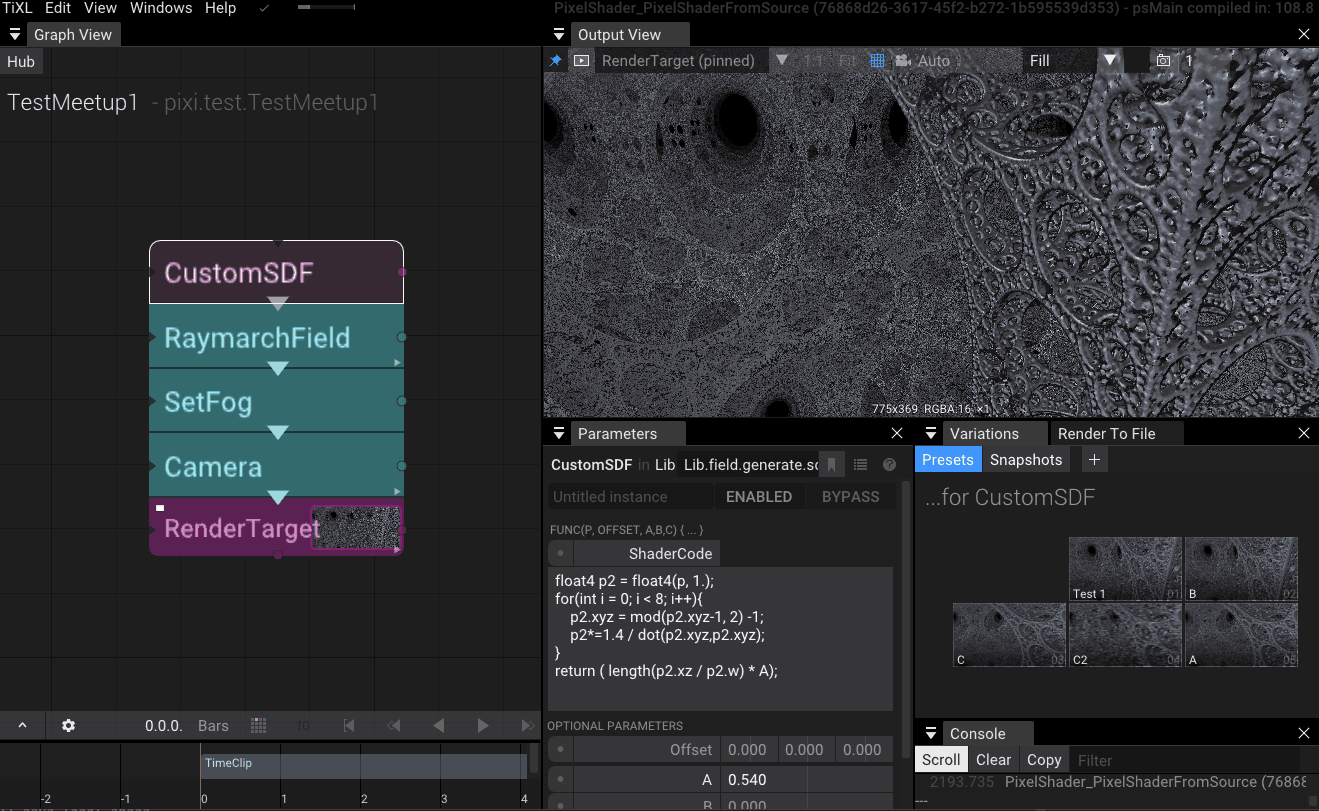Open the list icon in the Parameters header
Image resolution: width=1319 pixels, height=811 pixels.
pyautogui.click(x=860, y=464)
